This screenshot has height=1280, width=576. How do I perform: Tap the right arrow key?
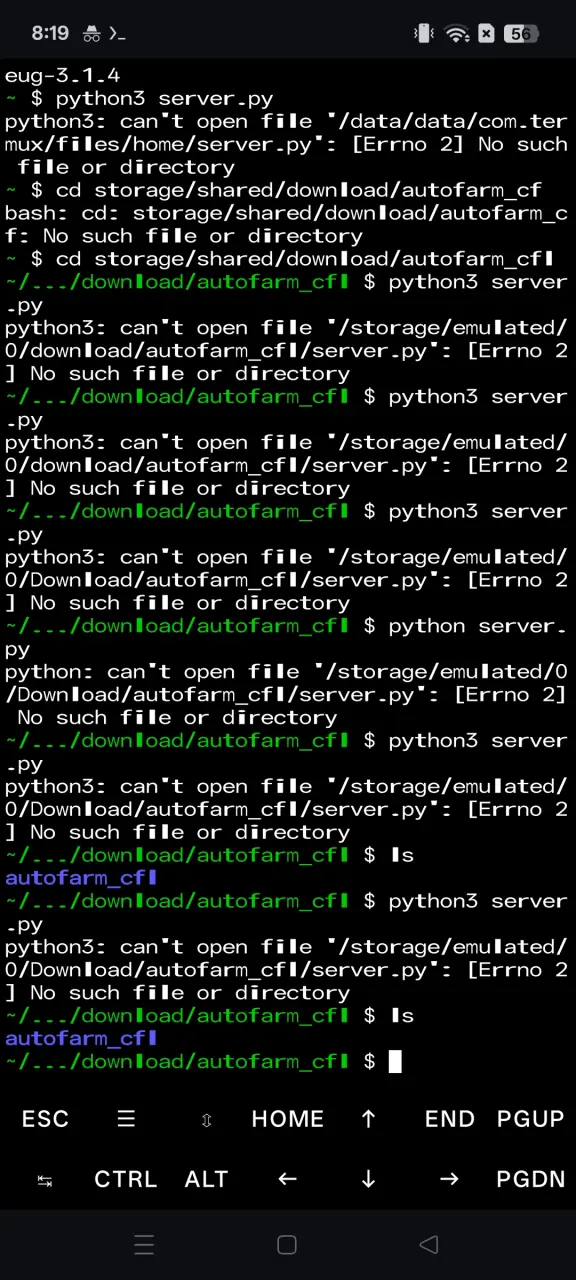450,1179
